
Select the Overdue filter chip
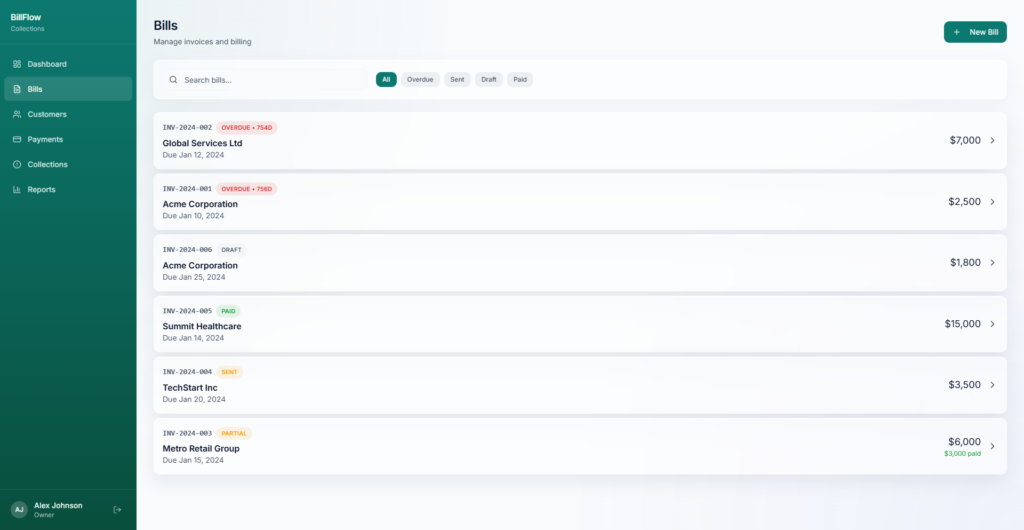[x=420, y=80]
